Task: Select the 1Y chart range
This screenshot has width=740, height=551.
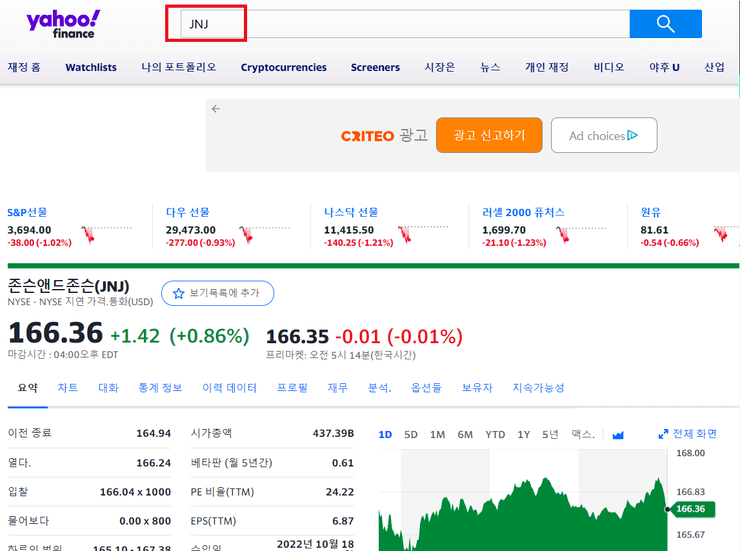Action: click(x=523, y=434)
